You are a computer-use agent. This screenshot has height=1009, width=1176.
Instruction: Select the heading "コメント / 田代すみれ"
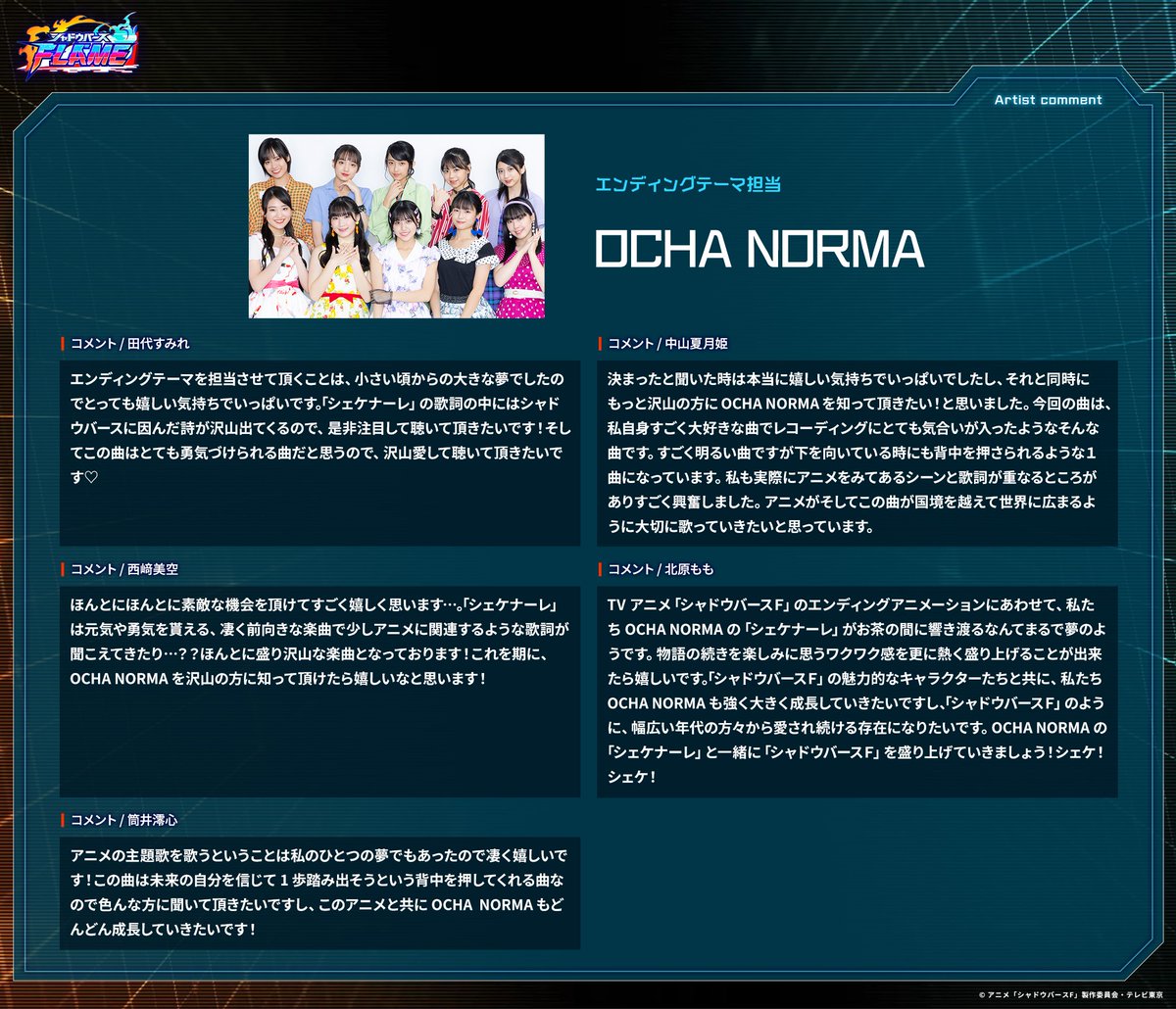point(129,344)
